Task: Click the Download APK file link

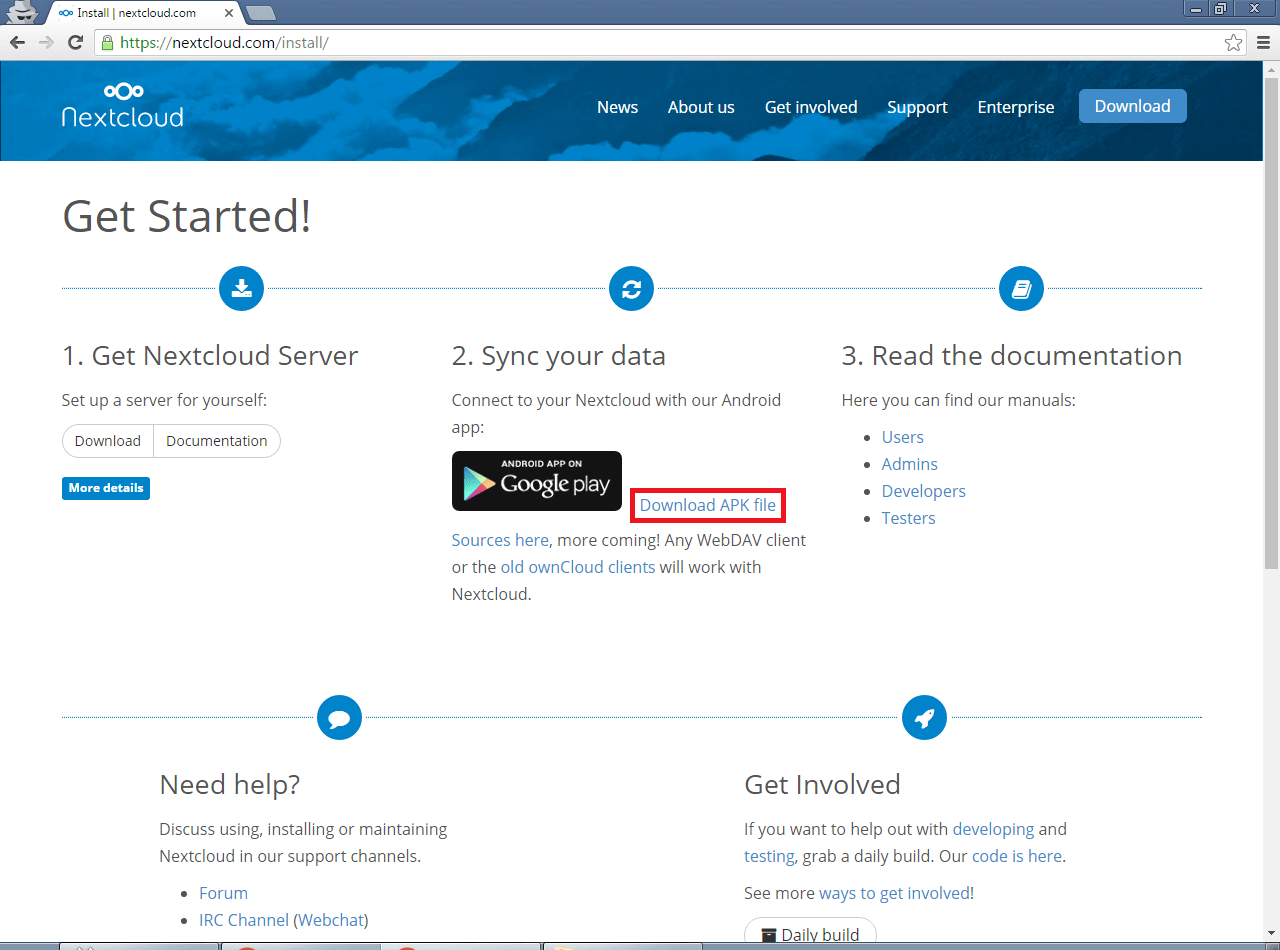Action: coord(708,505)
